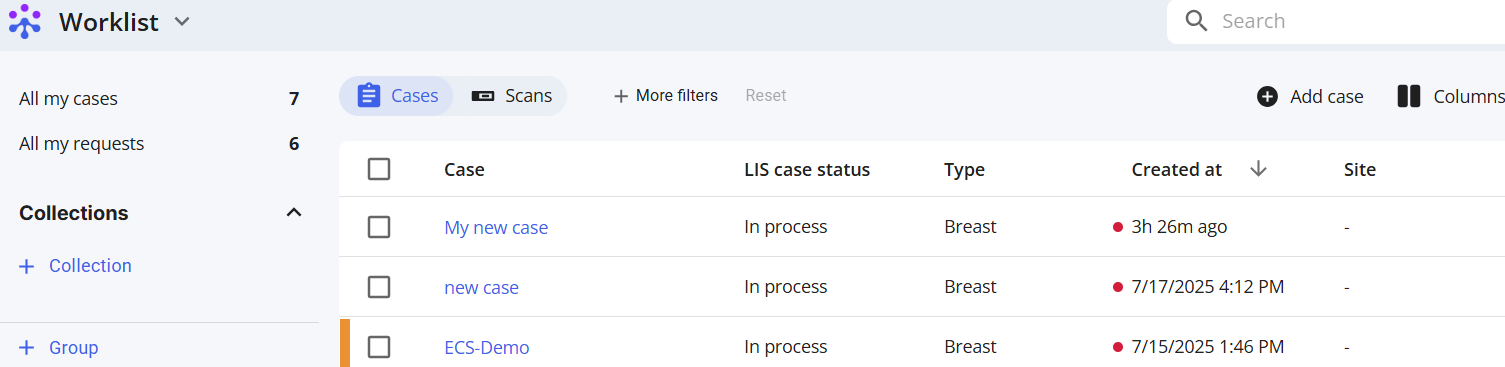
Task: Open the new case link
Action: point(481,287)
